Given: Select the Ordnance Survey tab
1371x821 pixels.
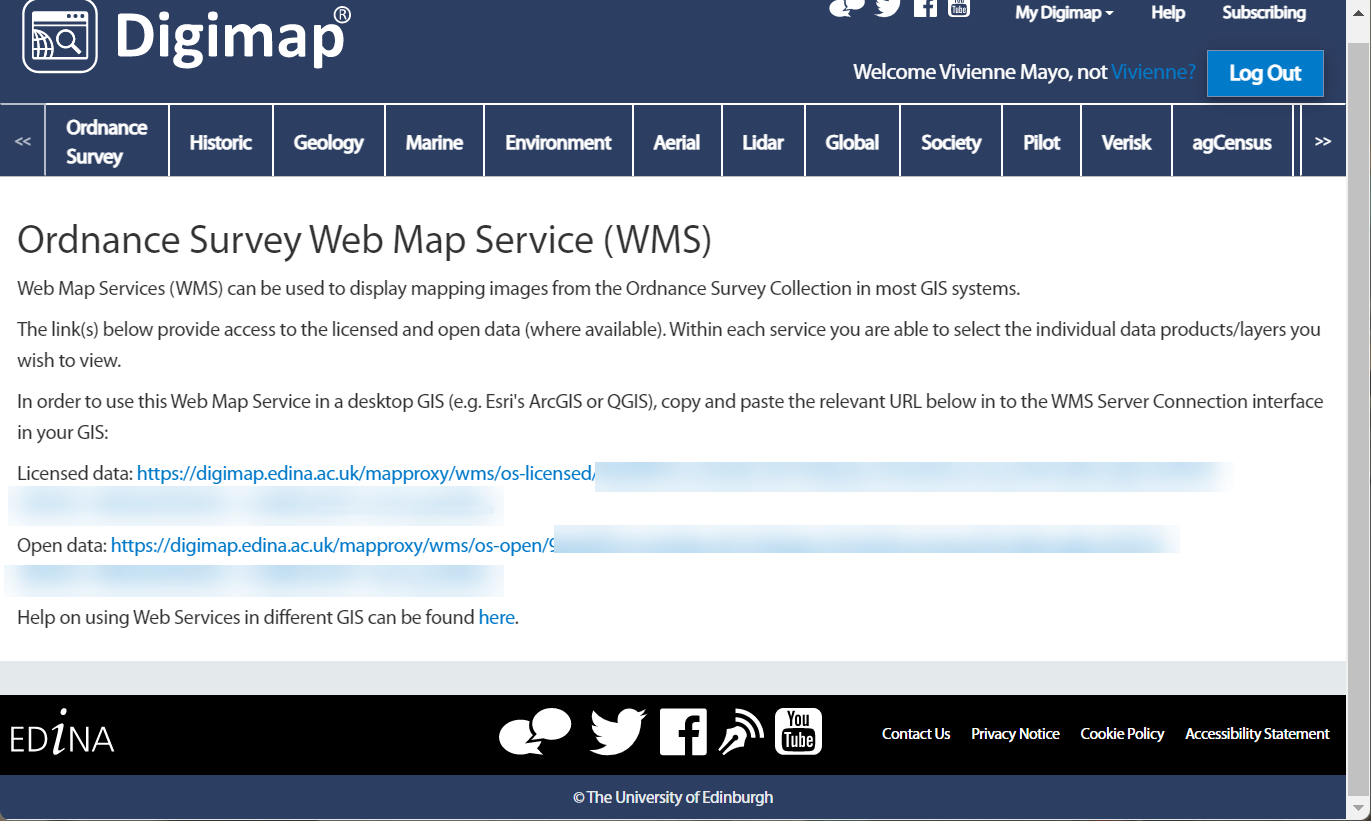Looking at the screenshot, I should (x=107, y=141).
